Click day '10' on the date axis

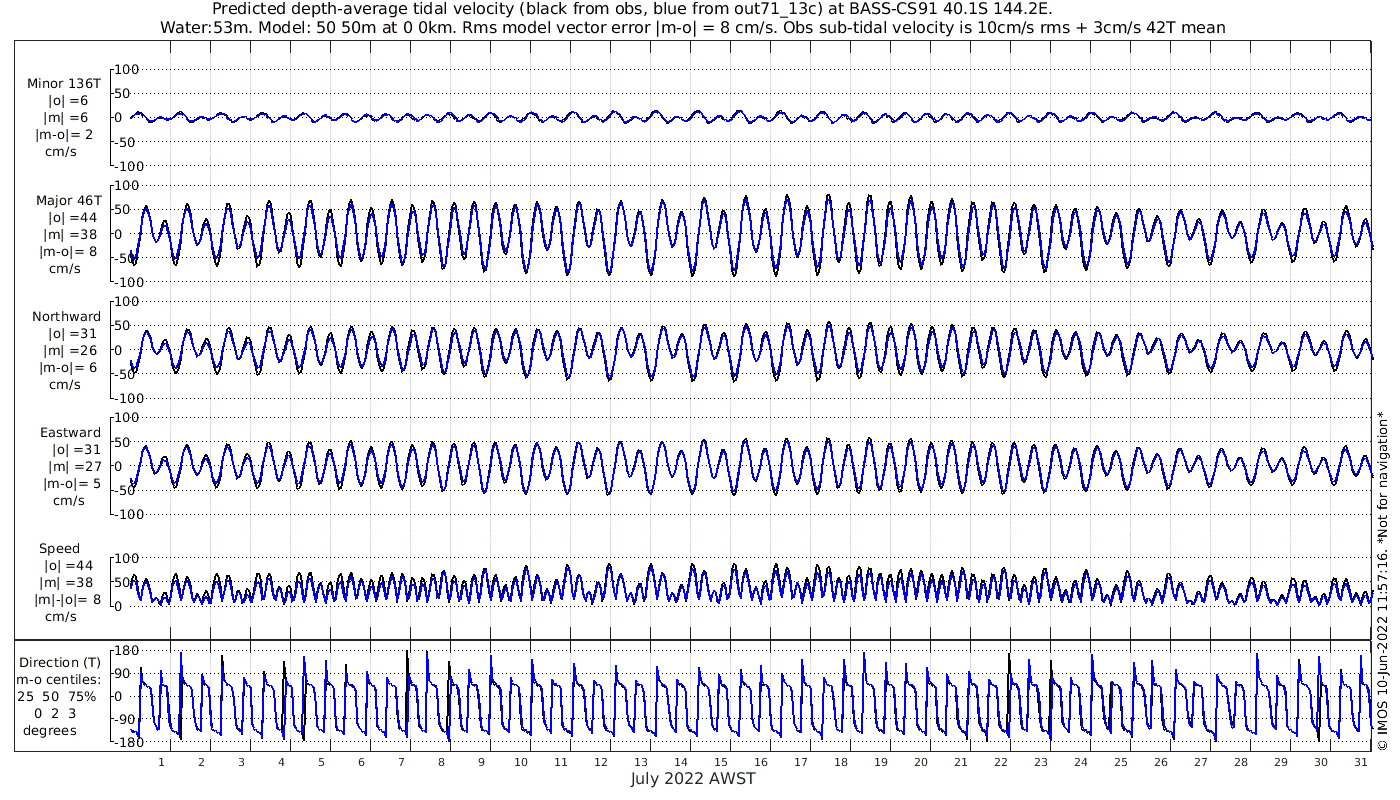[x=521, y=762]
